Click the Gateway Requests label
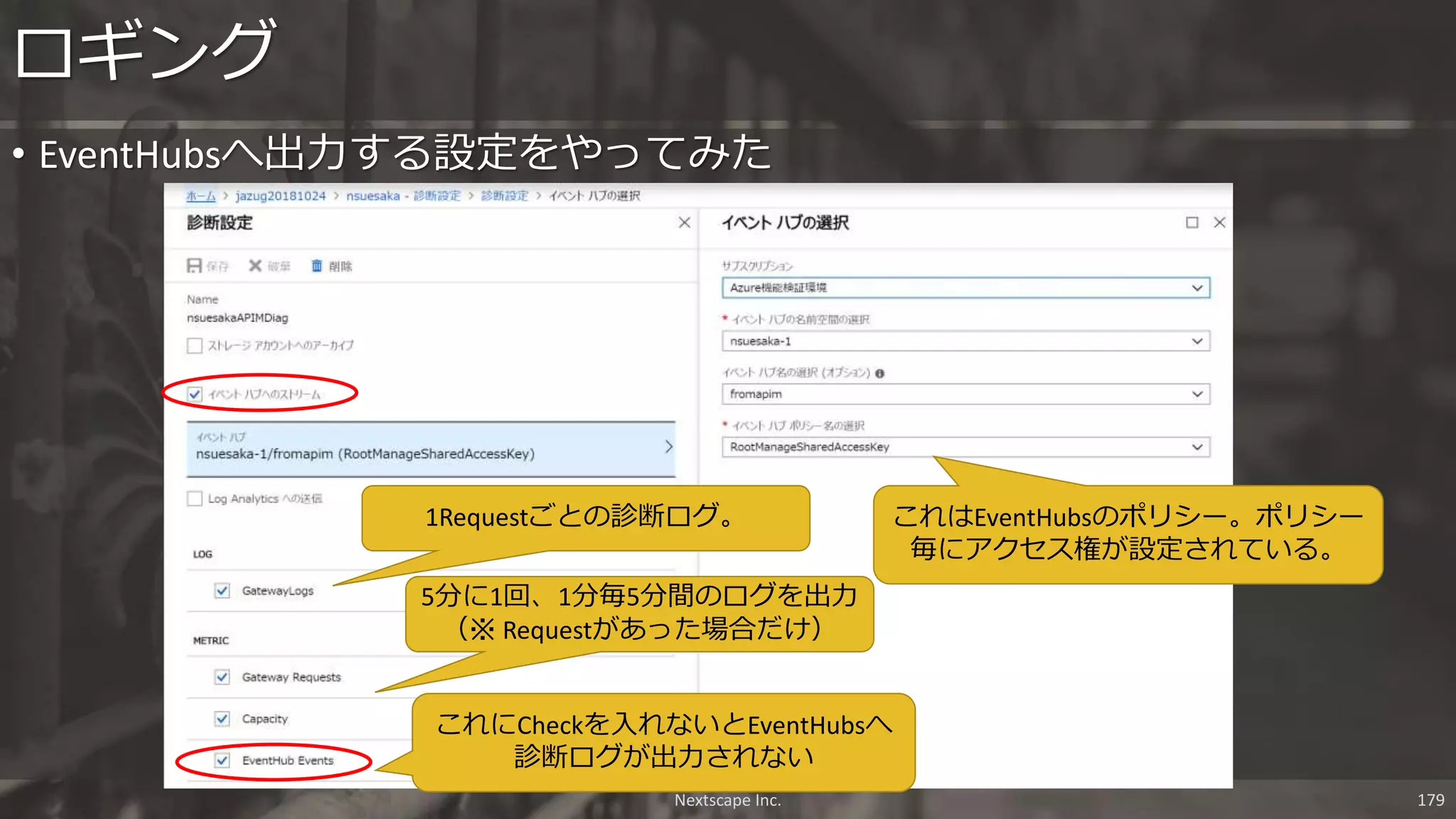This screenshot has height=819, width=1456. (x=291, y=677)
